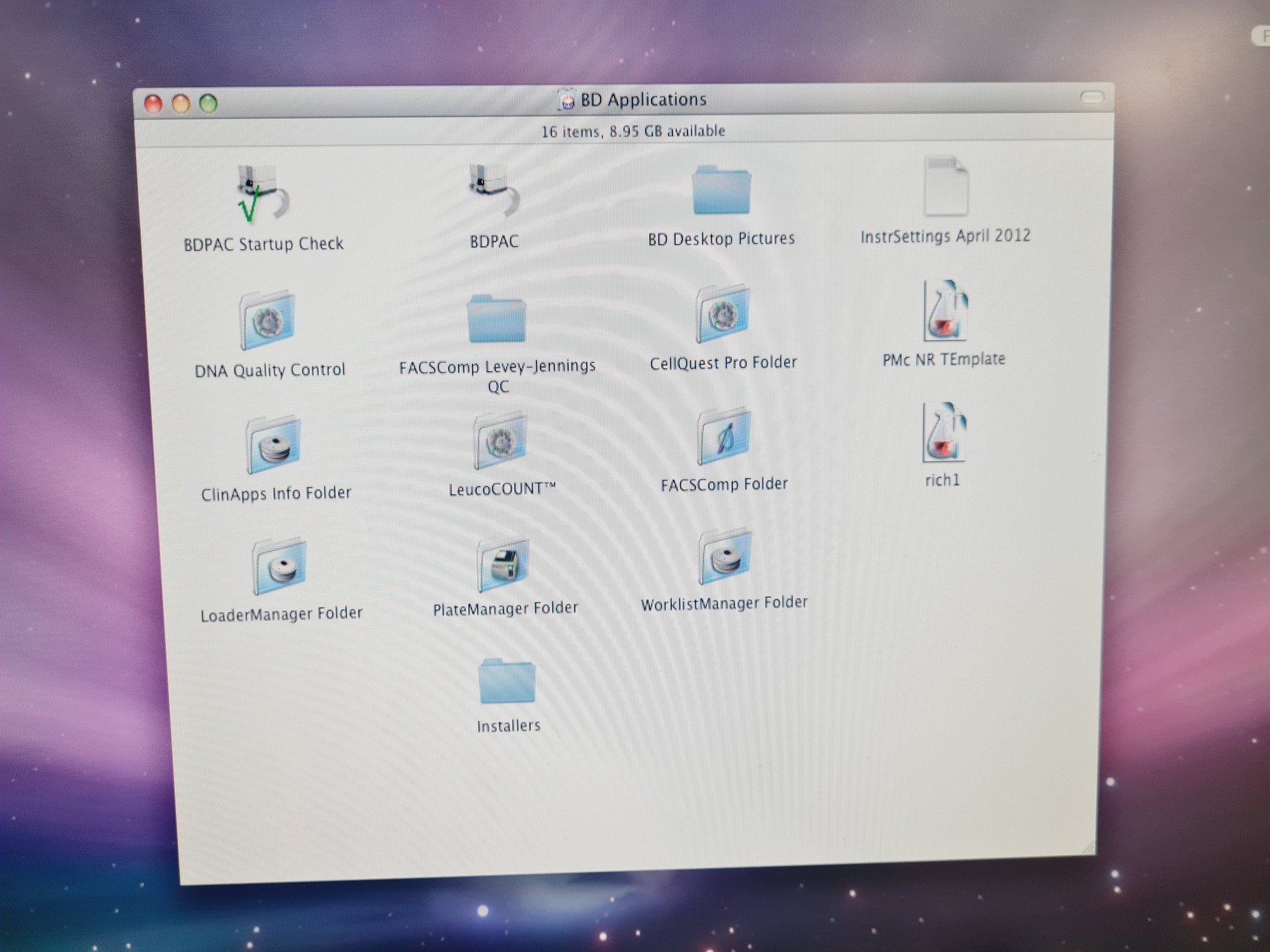Click the BD Applications proxy icon in title bar
This screenshot has width=1270, height=952.
566,99
